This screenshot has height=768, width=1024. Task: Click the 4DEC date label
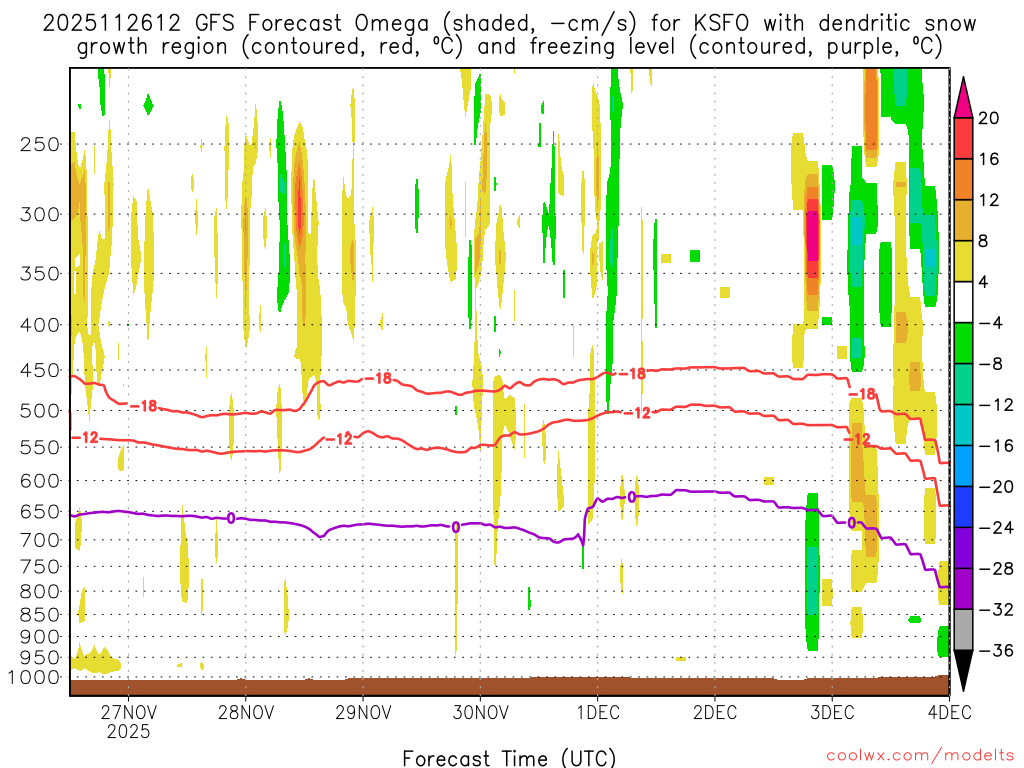(x=949, y=712)
